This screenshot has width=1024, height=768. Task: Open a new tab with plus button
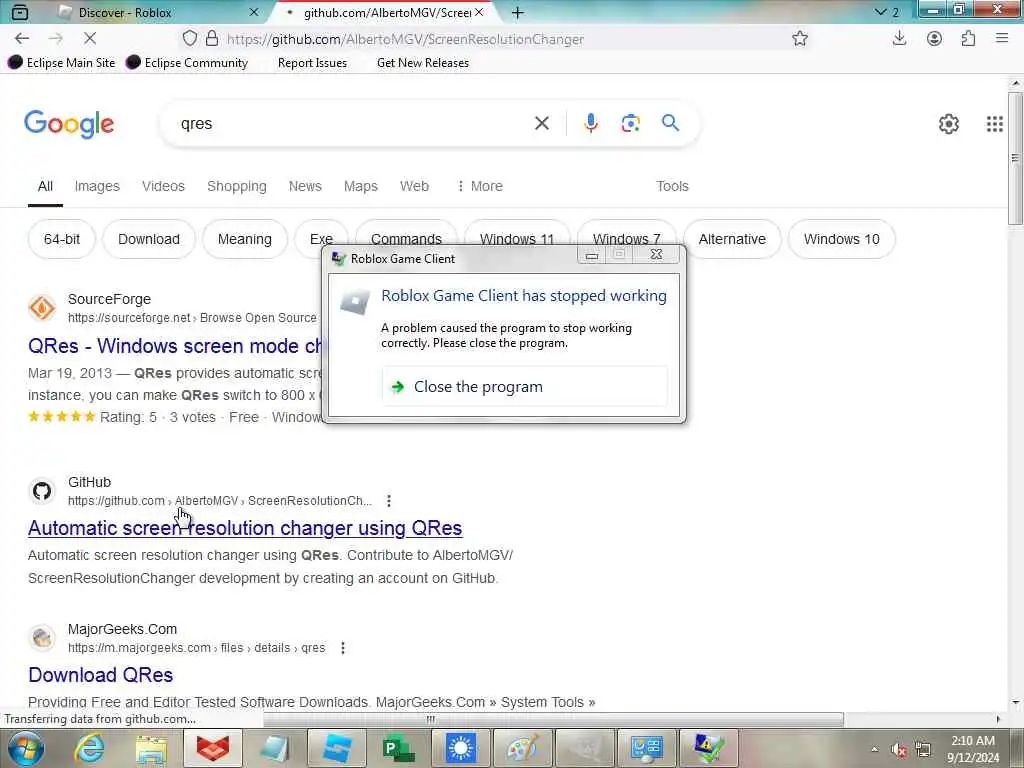pyautogui.click(x=518, y=12)
